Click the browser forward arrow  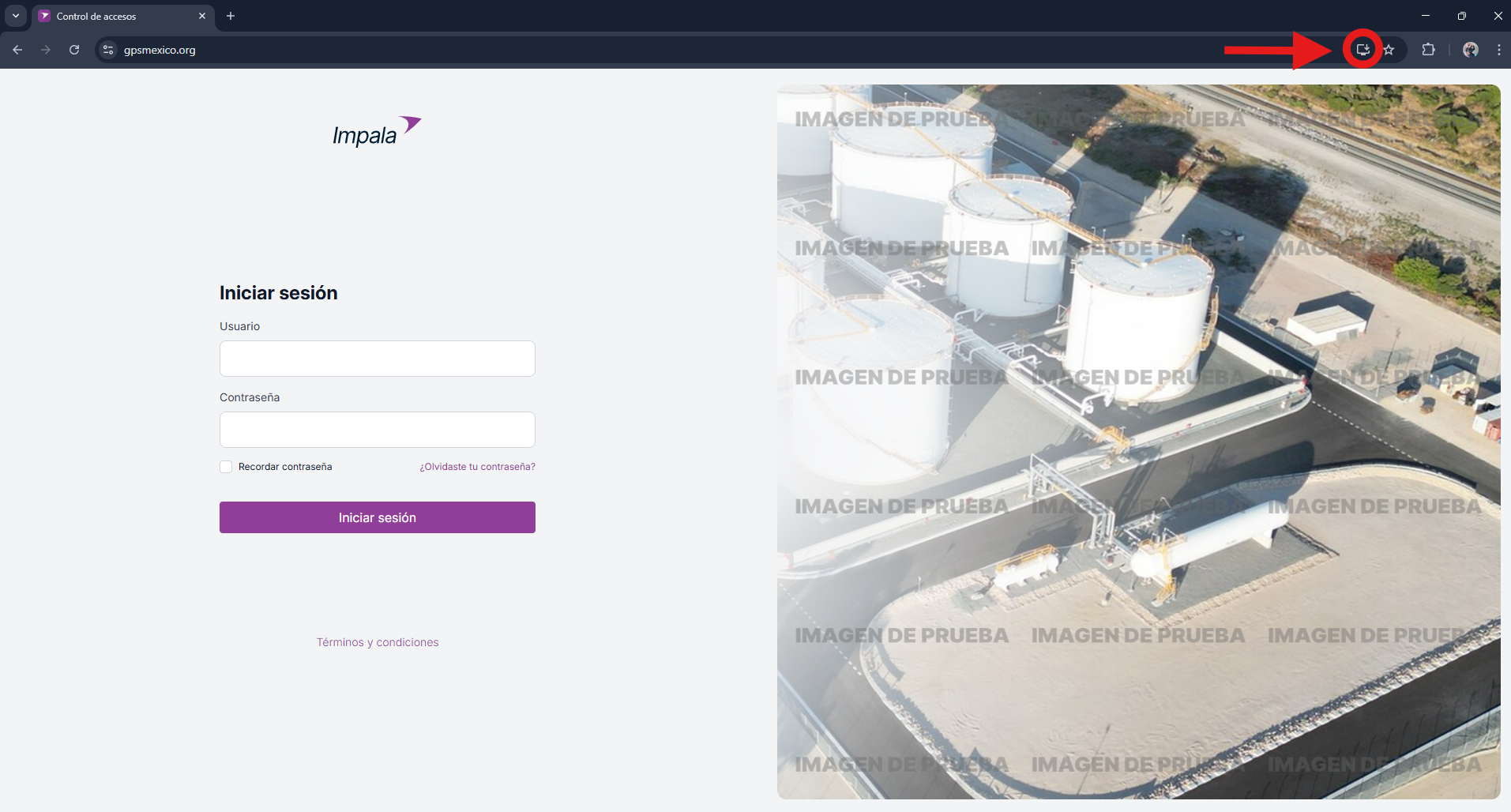(x=46, y=50)
